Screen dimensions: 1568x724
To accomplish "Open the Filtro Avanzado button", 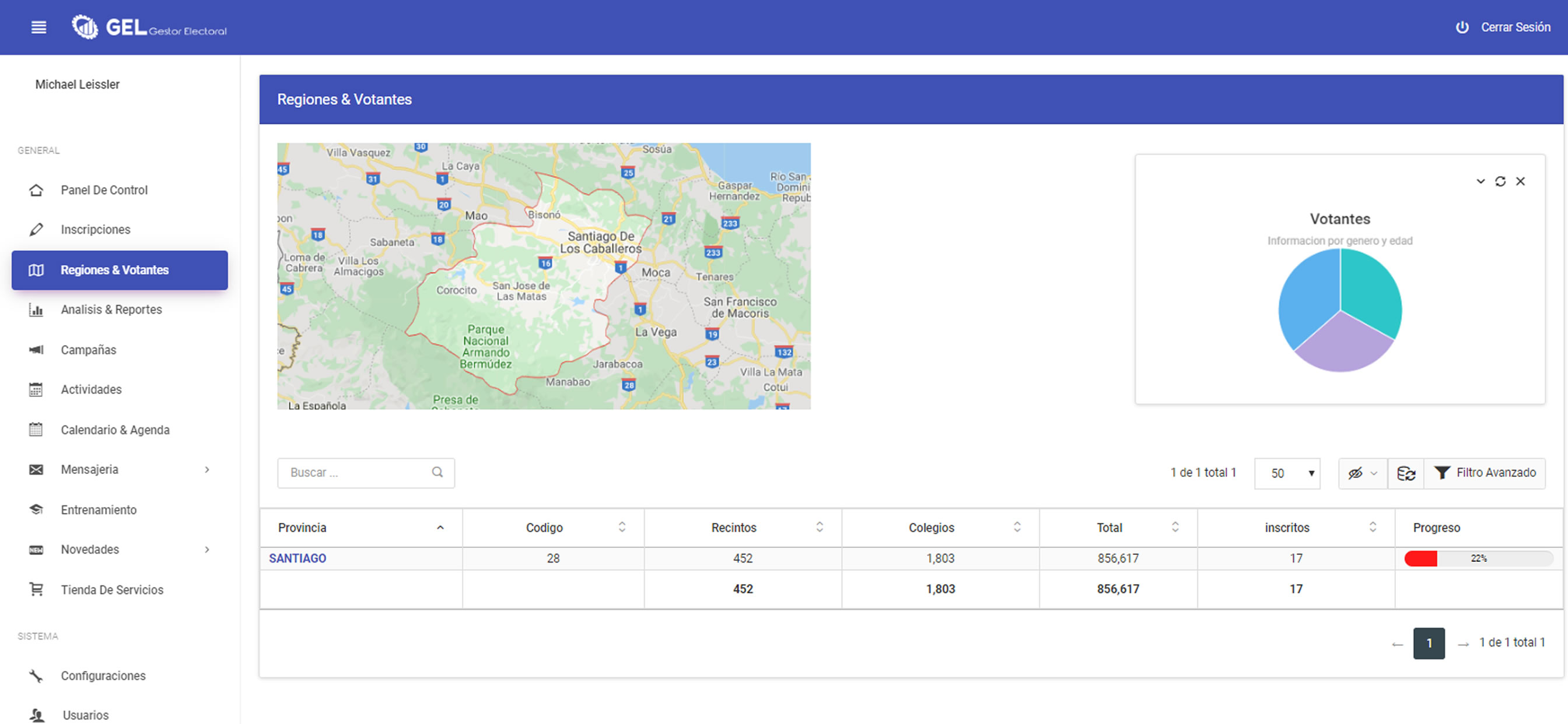I will tap(1485, 473).
